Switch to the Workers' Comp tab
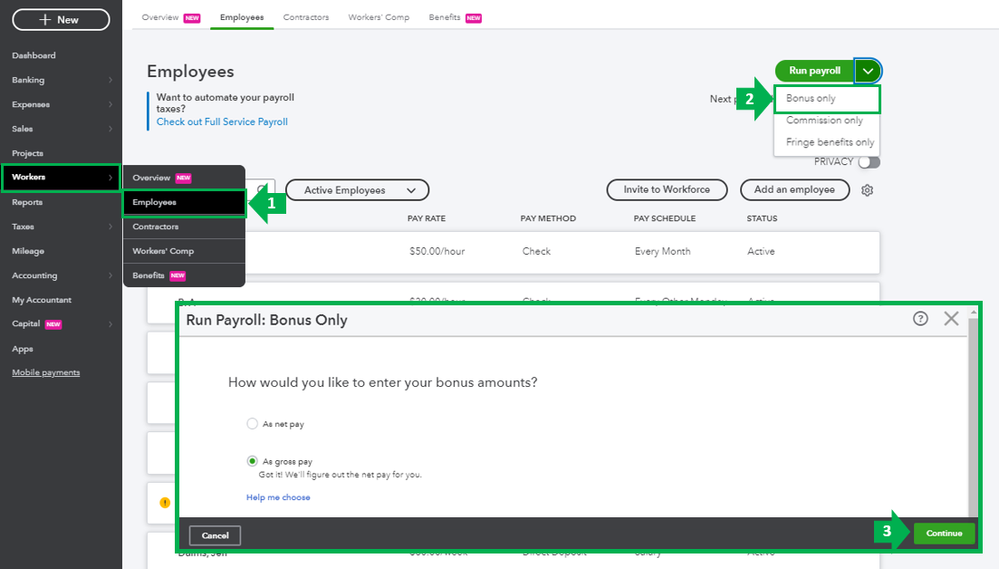This screenshot has width=999, height=569. [x=378, y=17]
